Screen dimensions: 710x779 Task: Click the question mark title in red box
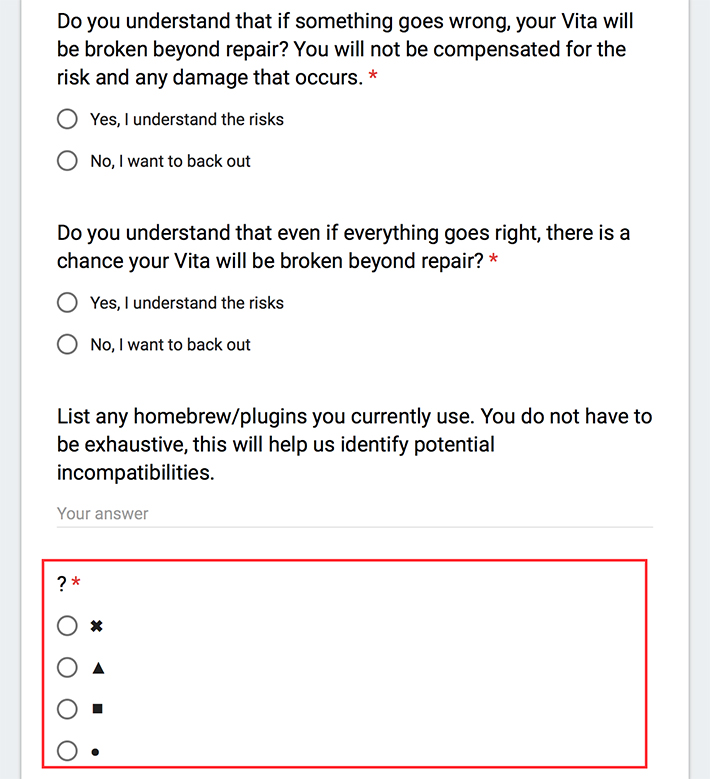(62, 584)
